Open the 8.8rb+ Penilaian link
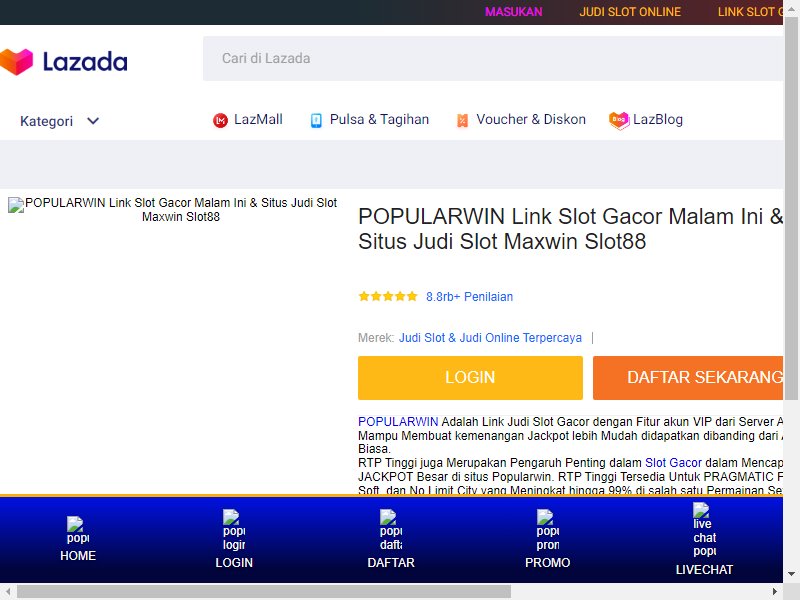 coord(469,296)
